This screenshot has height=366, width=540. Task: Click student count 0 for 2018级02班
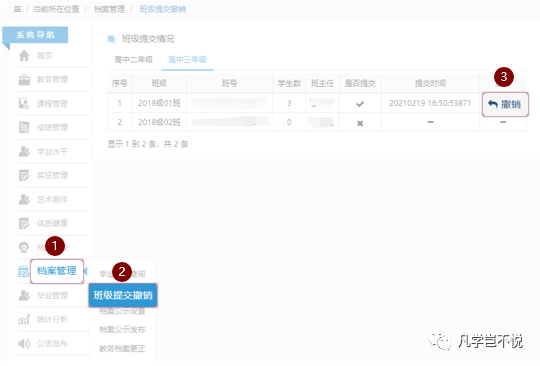[289, 122]
